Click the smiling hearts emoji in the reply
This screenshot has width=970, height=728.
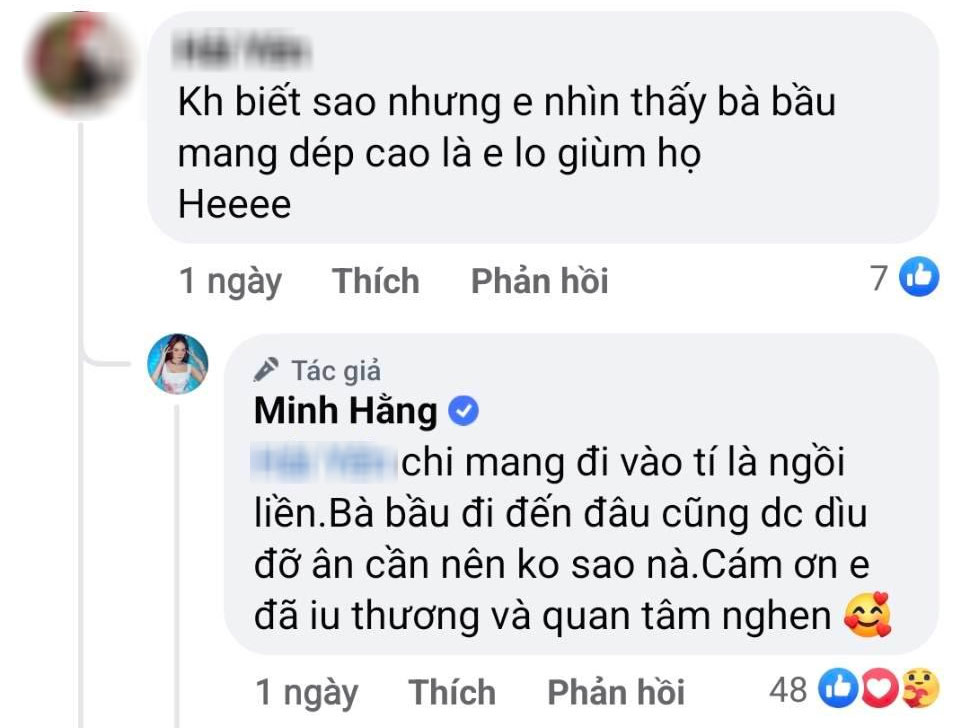(867, 615)
